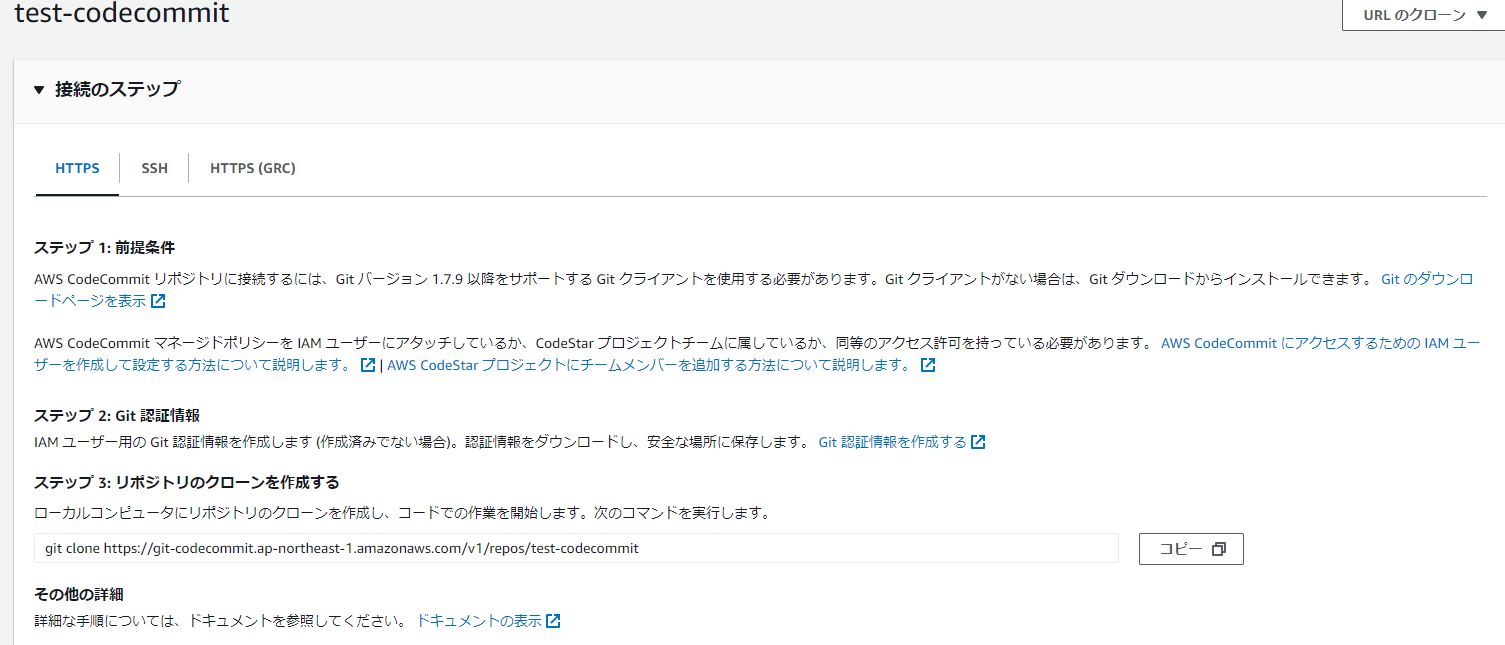Click the その他の詳細 heading
Viewport: 1505px width, 645px height.
[x=79, y=595]
